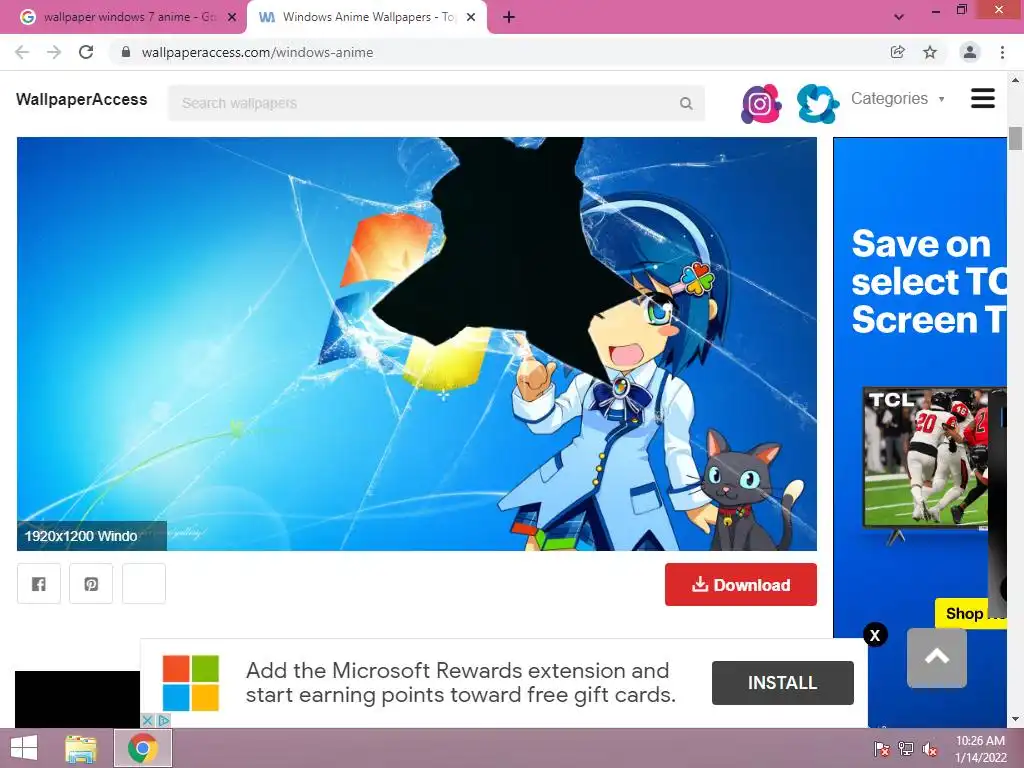Click INSTALL on Microsoft Rewards banner
The height and width of the screenshot is (768, 1024).
782,683
